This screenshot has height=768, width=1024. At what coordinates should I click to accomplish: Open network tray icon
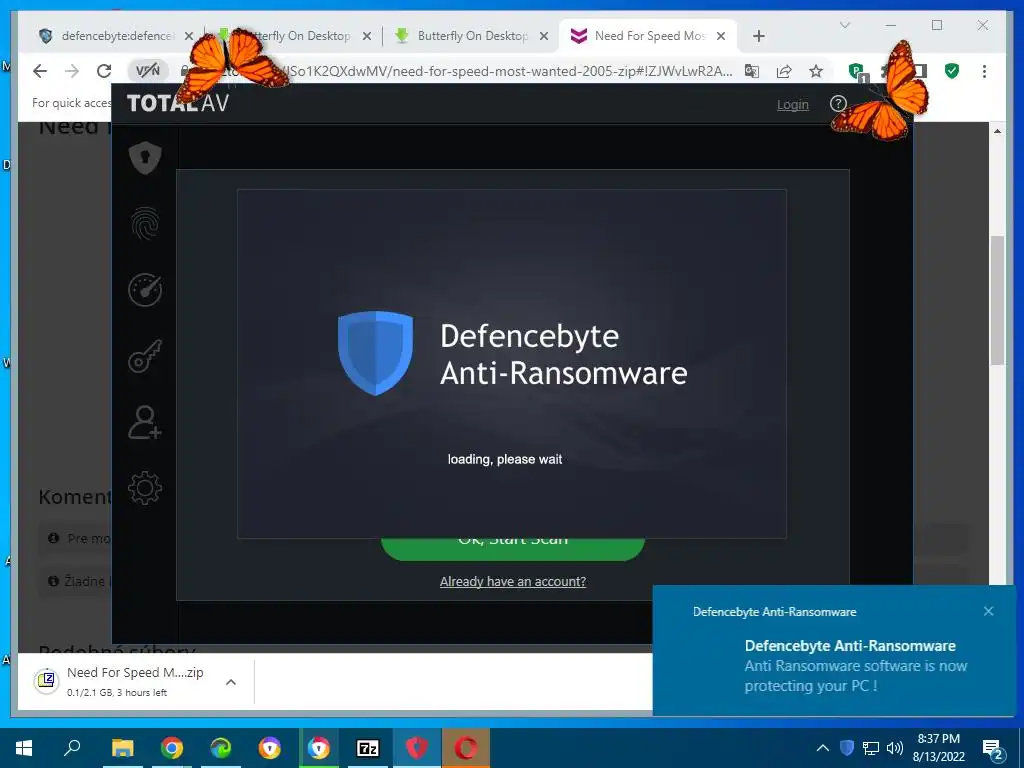pyautogui.click(x=871, y=748)
